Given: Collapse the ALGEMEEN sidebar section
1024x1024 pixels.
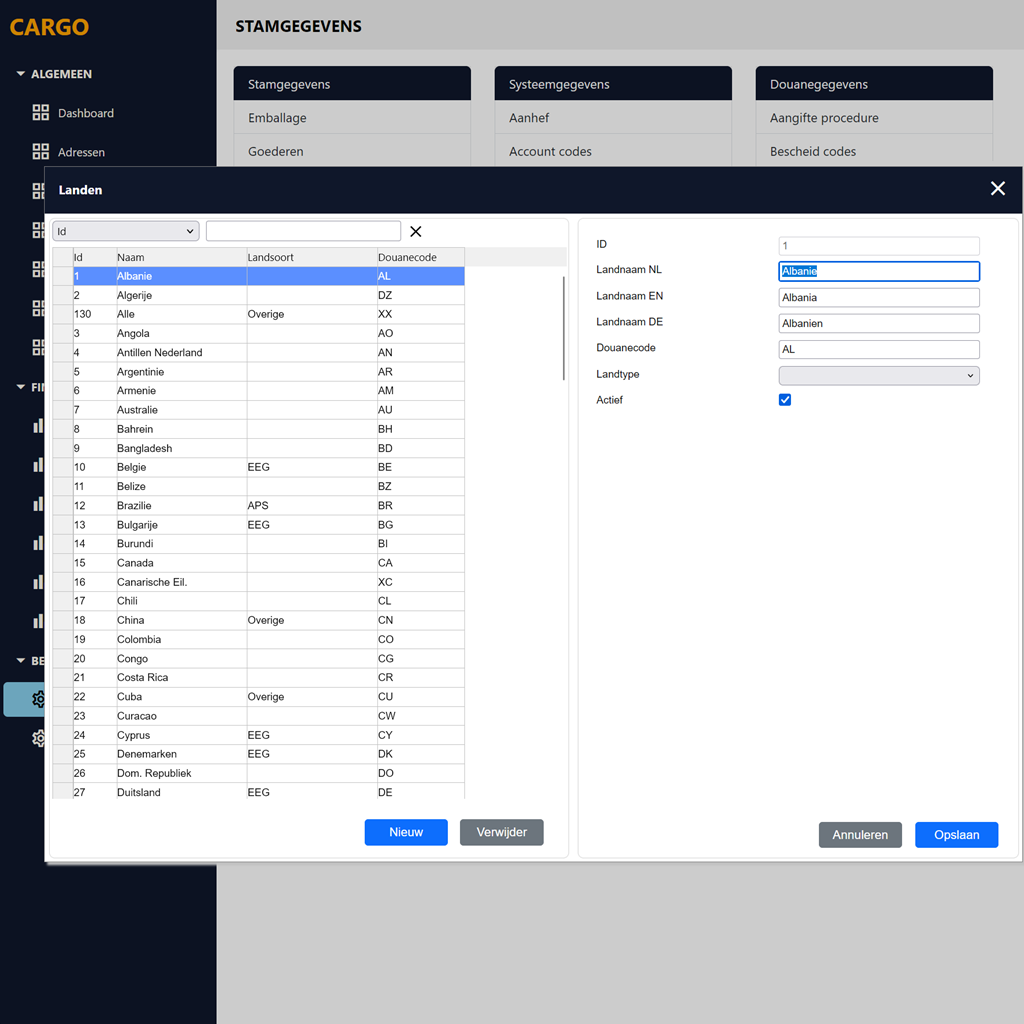Looking at the screenshot, I should point(21,74).
